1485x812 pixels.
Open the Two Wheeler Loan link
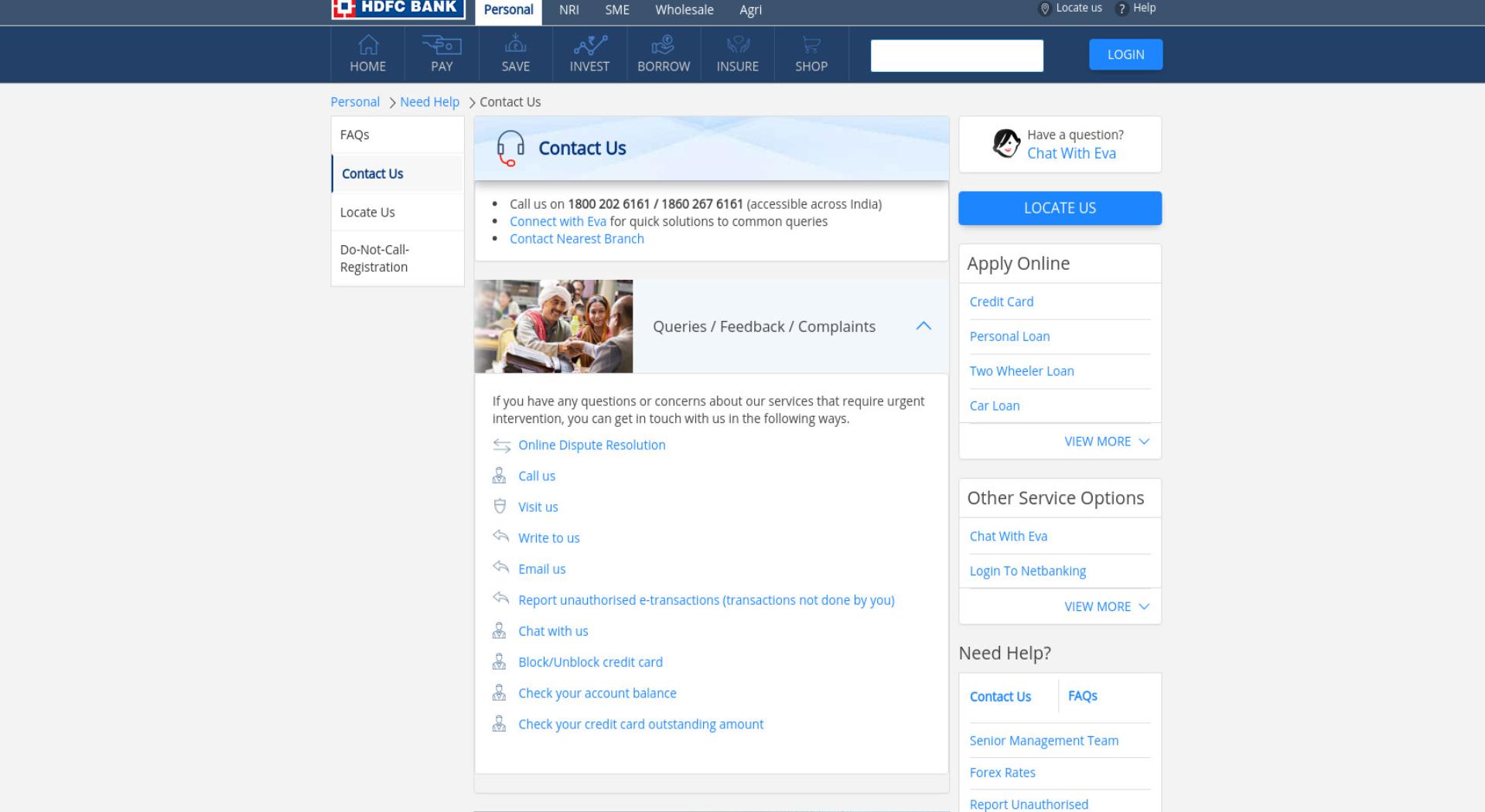tap(1022, 371)
